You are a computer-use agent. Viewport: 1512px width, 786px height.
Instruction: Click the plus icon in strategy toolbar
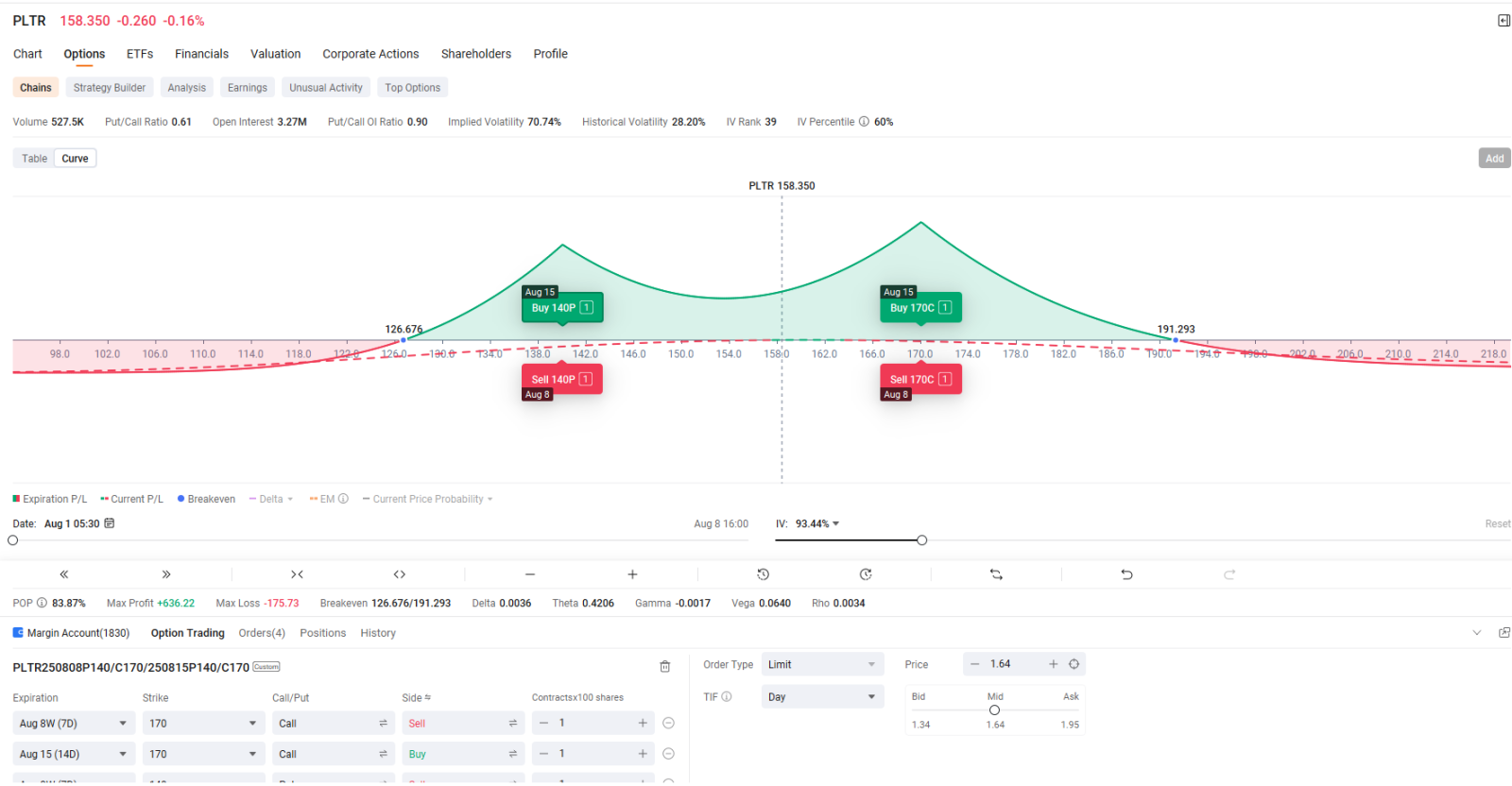(632, 574)
